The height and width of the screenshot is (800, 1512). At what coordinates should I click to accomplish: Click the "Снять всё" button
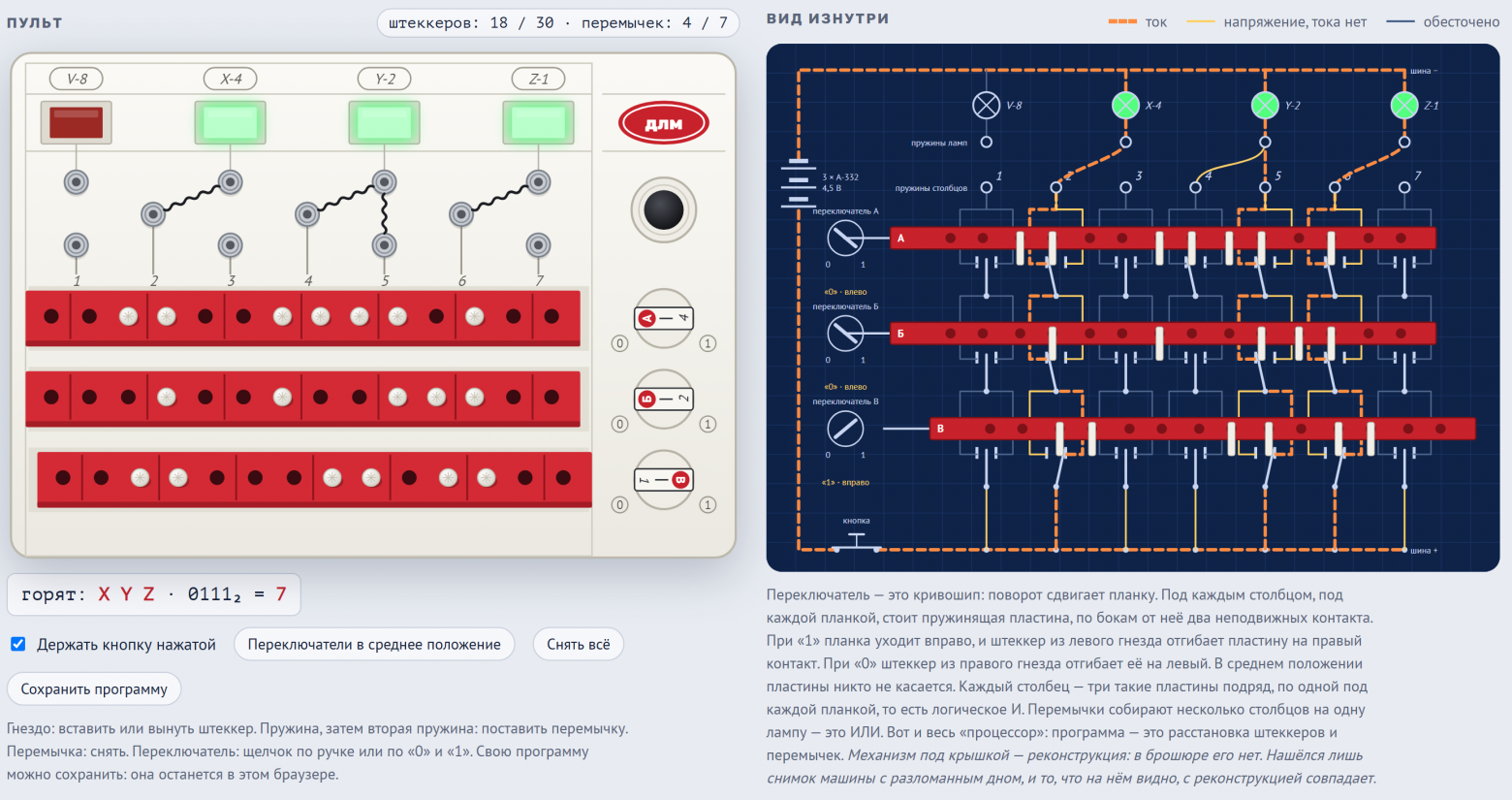(x=579, y=645)
